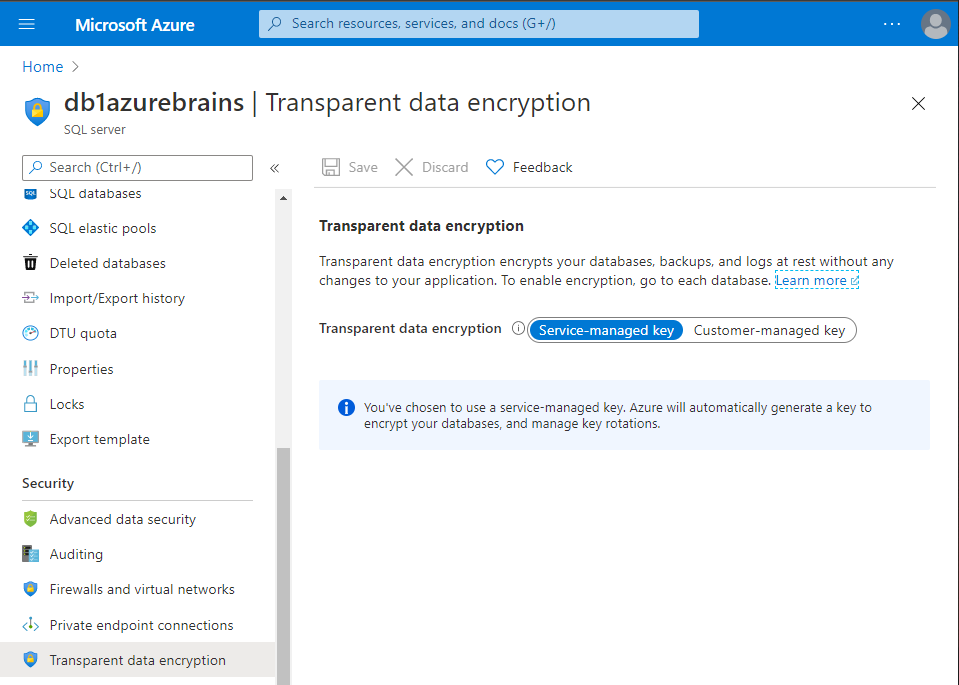Click the bold 'Transparent data encryption' heading
The height and width of the screenshot is (685, 959).
coord(421,226)
